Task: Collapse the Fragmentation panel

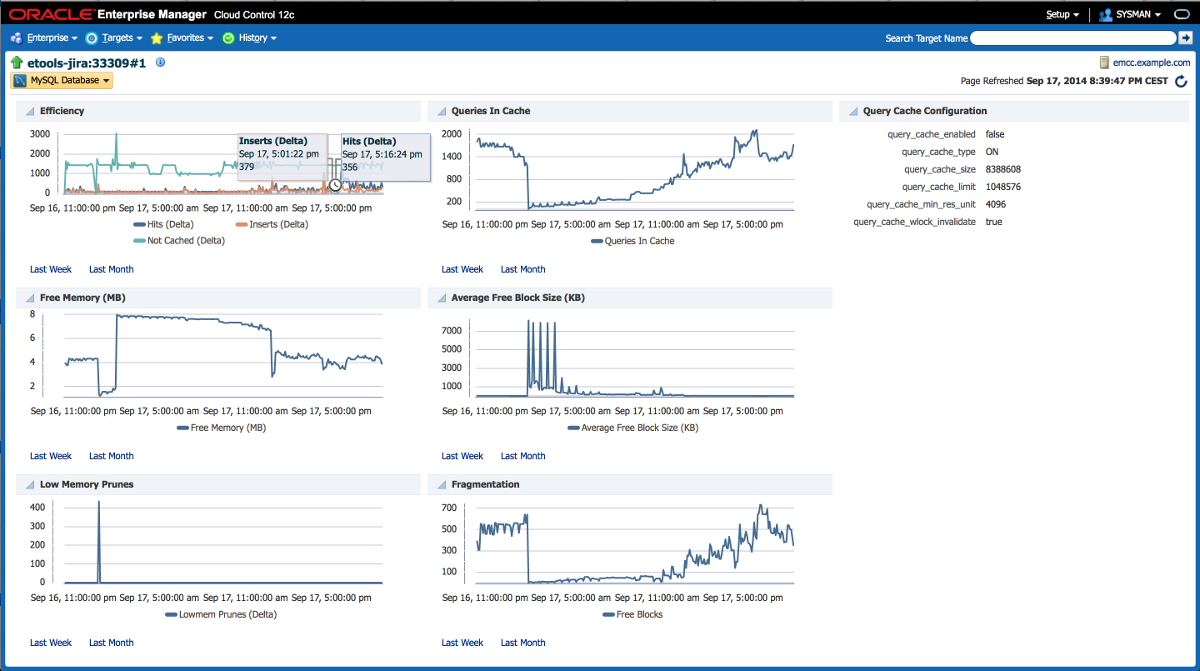Action: pos(441,484)
